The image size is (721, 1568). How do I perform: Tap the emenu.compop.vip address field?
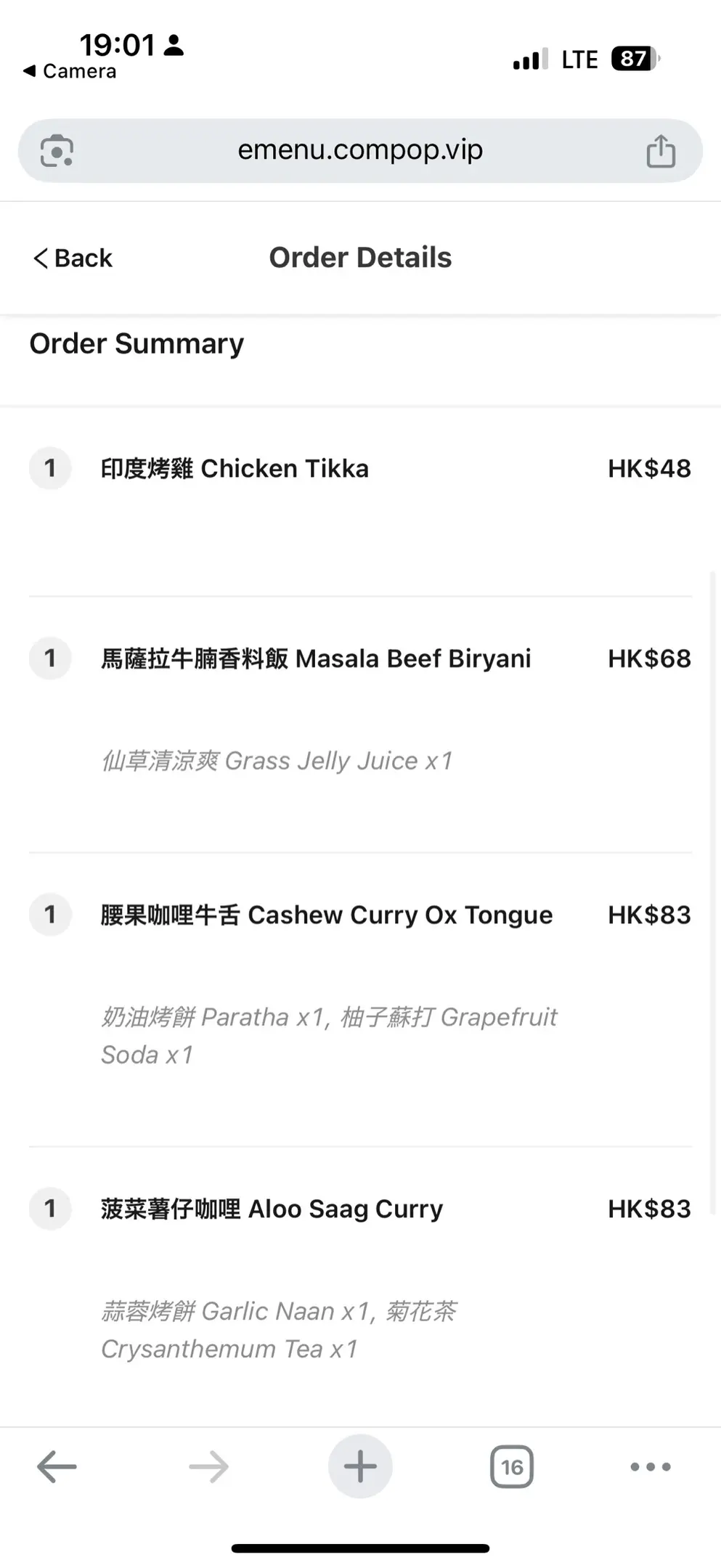[360, 150]
